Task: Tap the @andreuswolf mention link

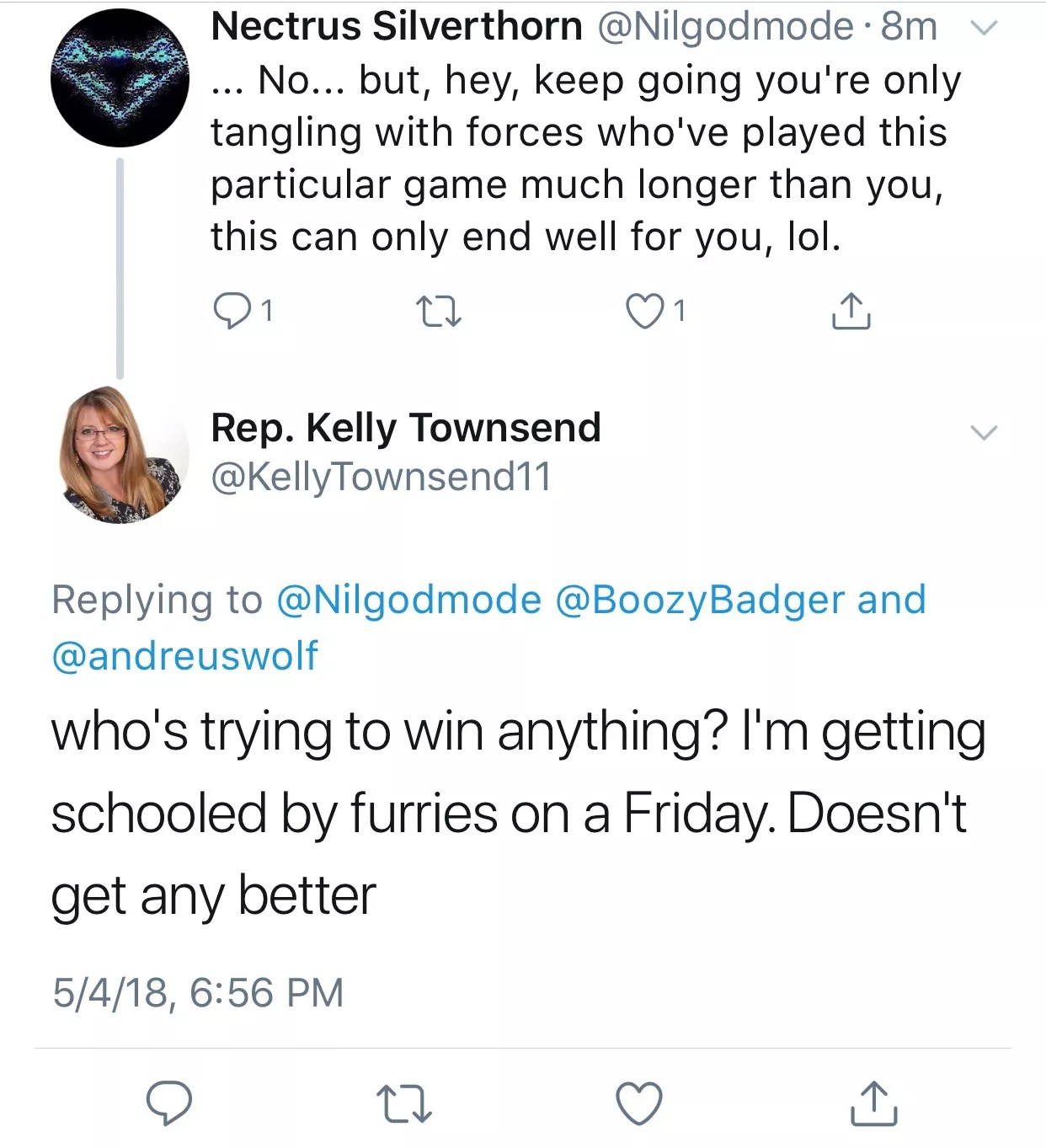Action: point(185,656)
